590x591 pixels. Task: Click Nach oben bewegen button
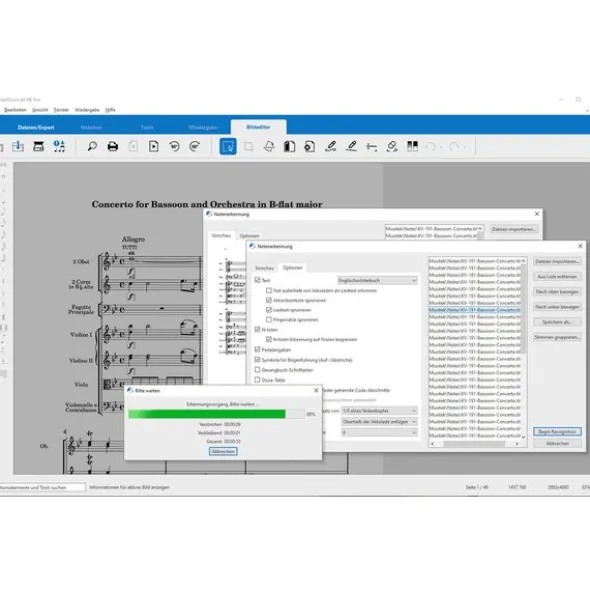point(557,291)
